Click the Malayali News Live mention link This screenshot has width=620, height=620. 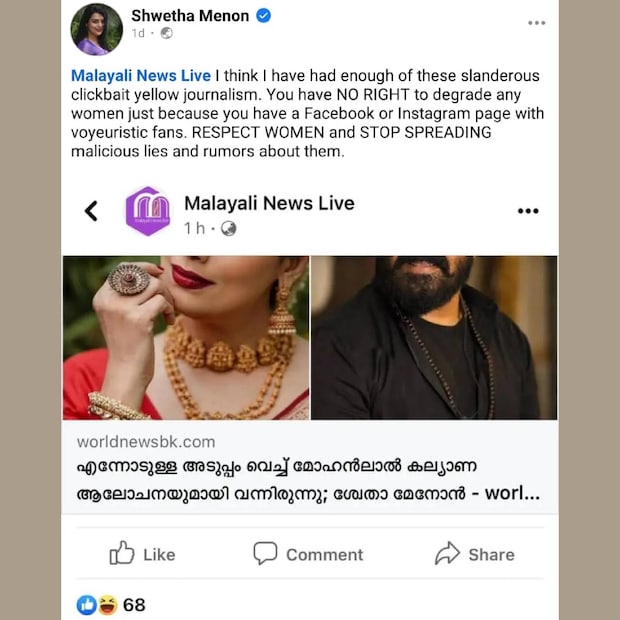(x=141, y=76)
